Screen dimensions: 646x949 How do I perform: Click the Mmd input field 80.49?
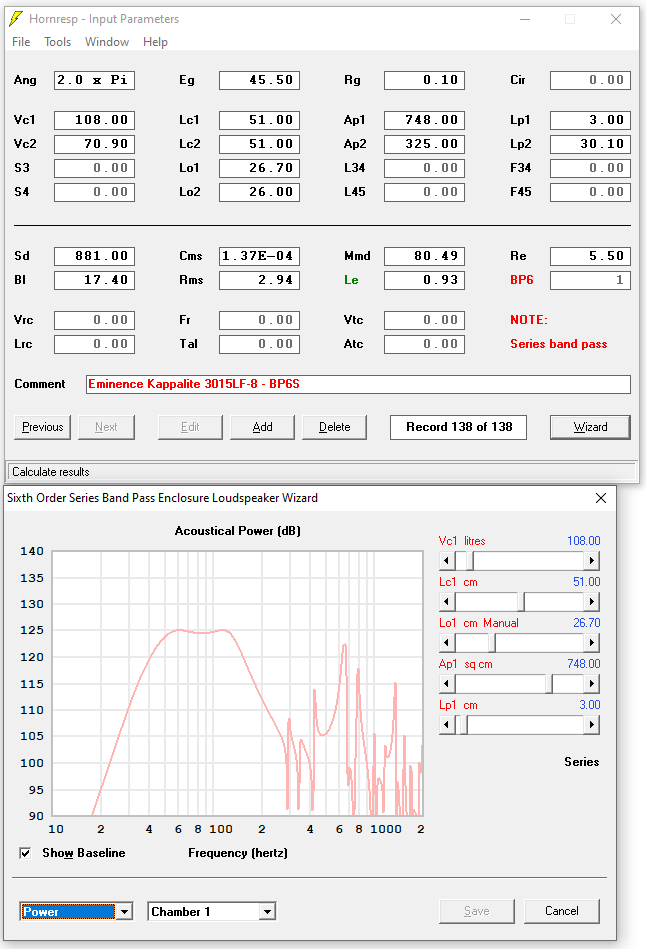point(424,257)
